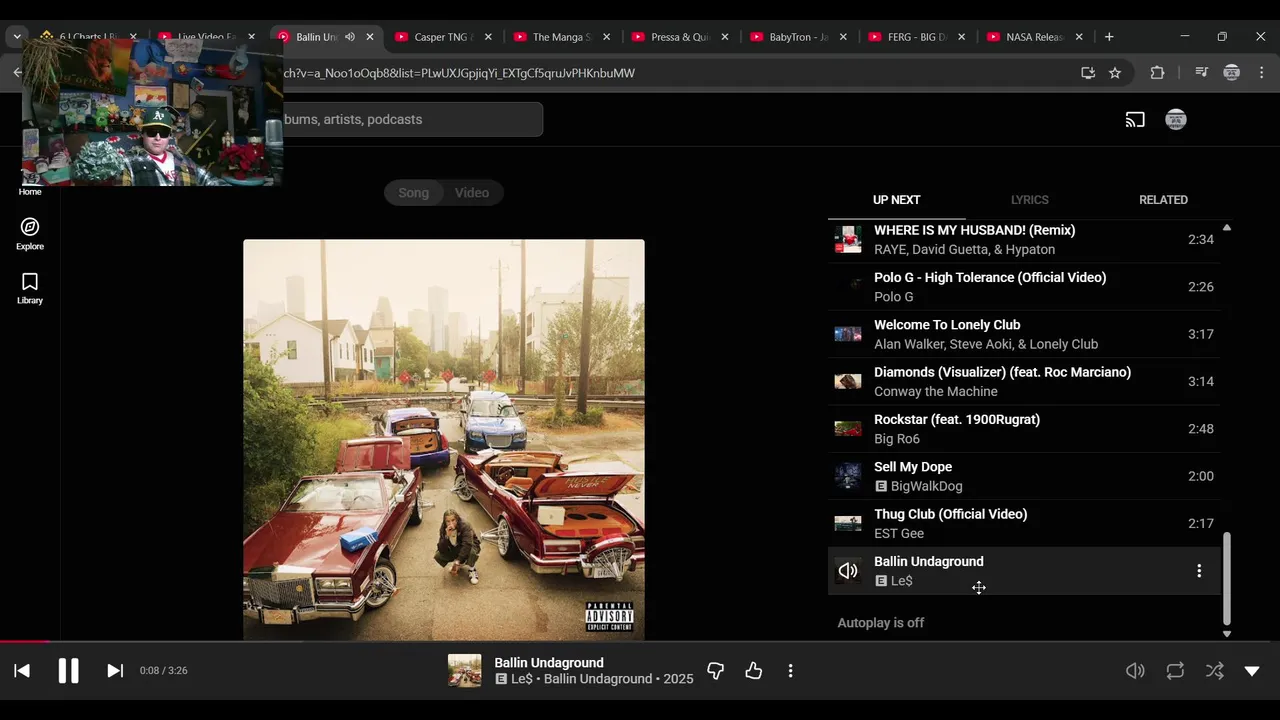Select the UP NEXT tab
This screenshot has height=720, width=1280.
click(897, 200)
